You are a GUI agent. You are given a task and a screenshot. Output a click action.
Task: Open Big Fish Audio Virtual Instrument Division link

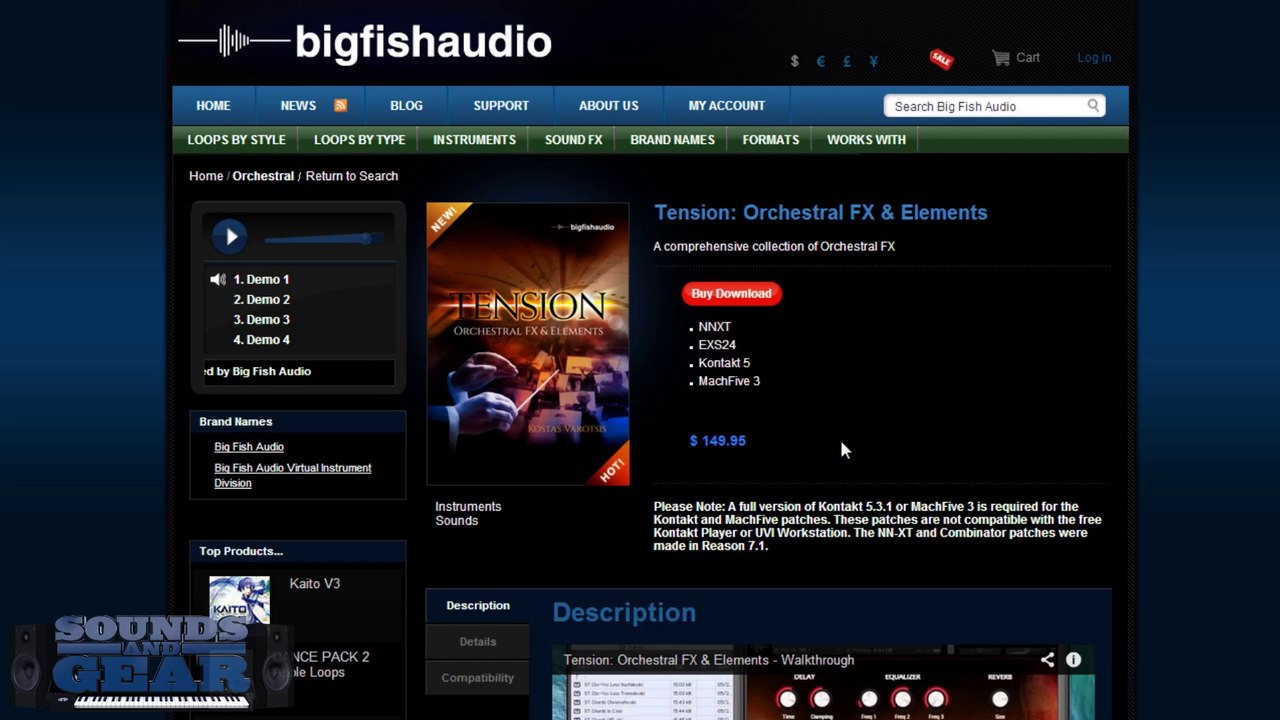point(292,475)
